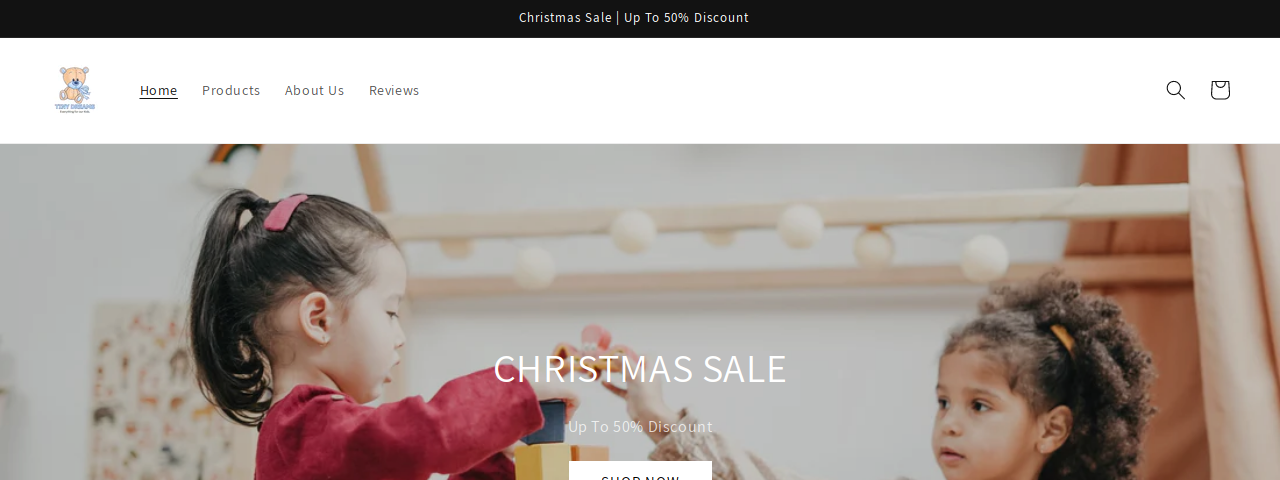Select the CHRISTMAS SALE banner heading
The width and height of the screenshot is (1280, 480).
pos(640,369)
